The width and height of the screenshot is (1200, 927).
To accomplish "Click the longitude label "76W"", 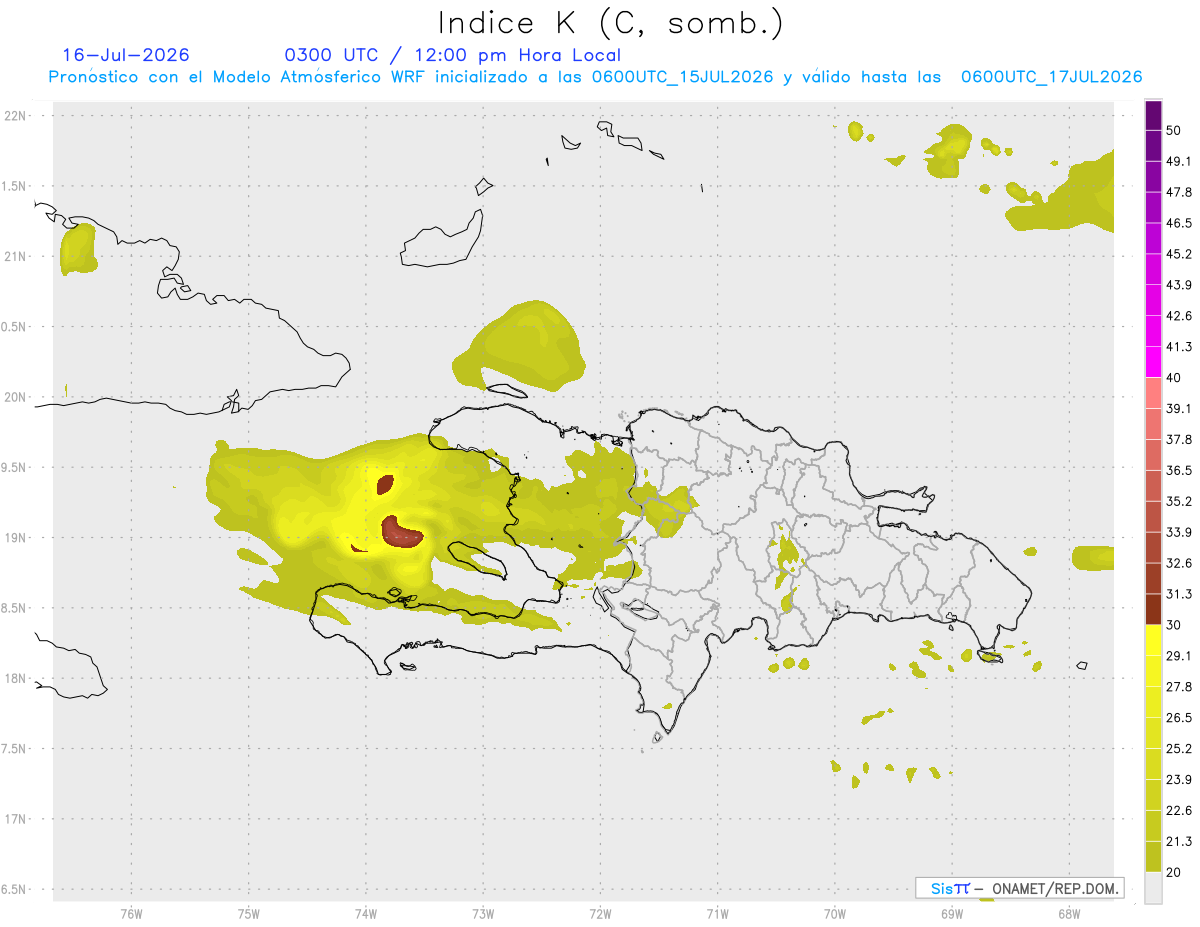I will click(131, 912).
